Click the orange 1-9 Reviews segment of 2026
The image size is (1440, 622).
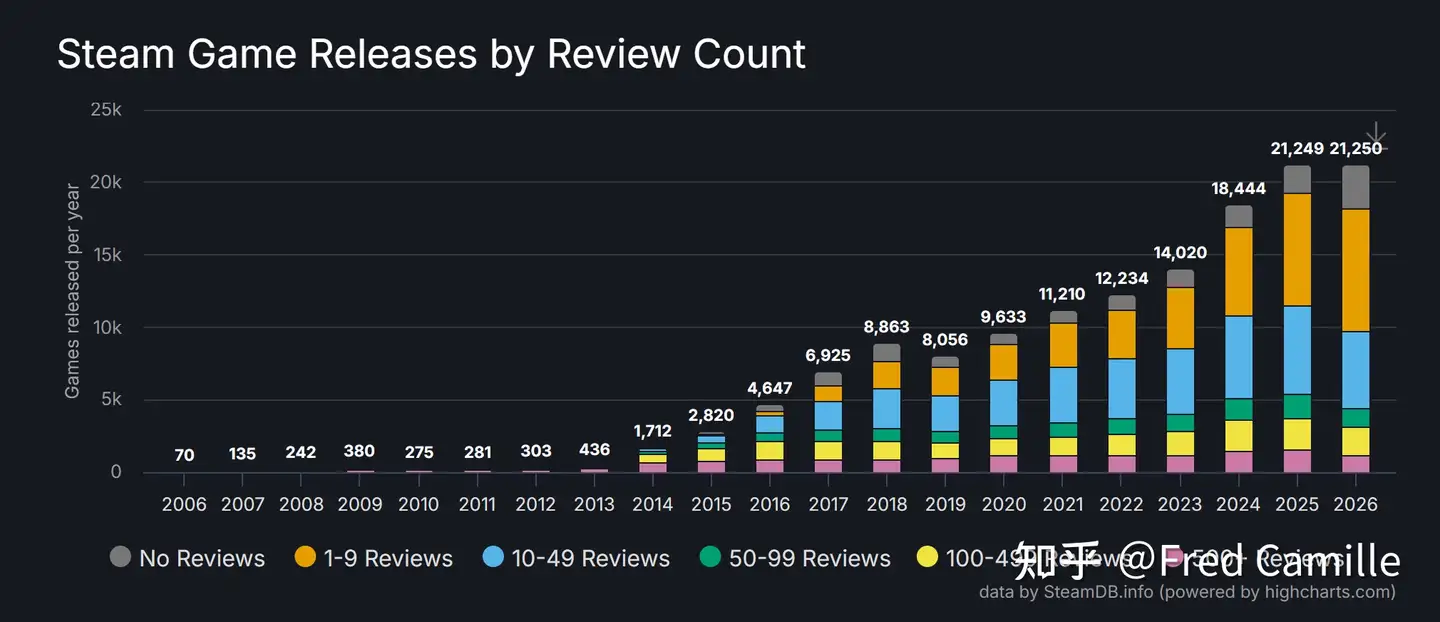tap(1355, 270)
